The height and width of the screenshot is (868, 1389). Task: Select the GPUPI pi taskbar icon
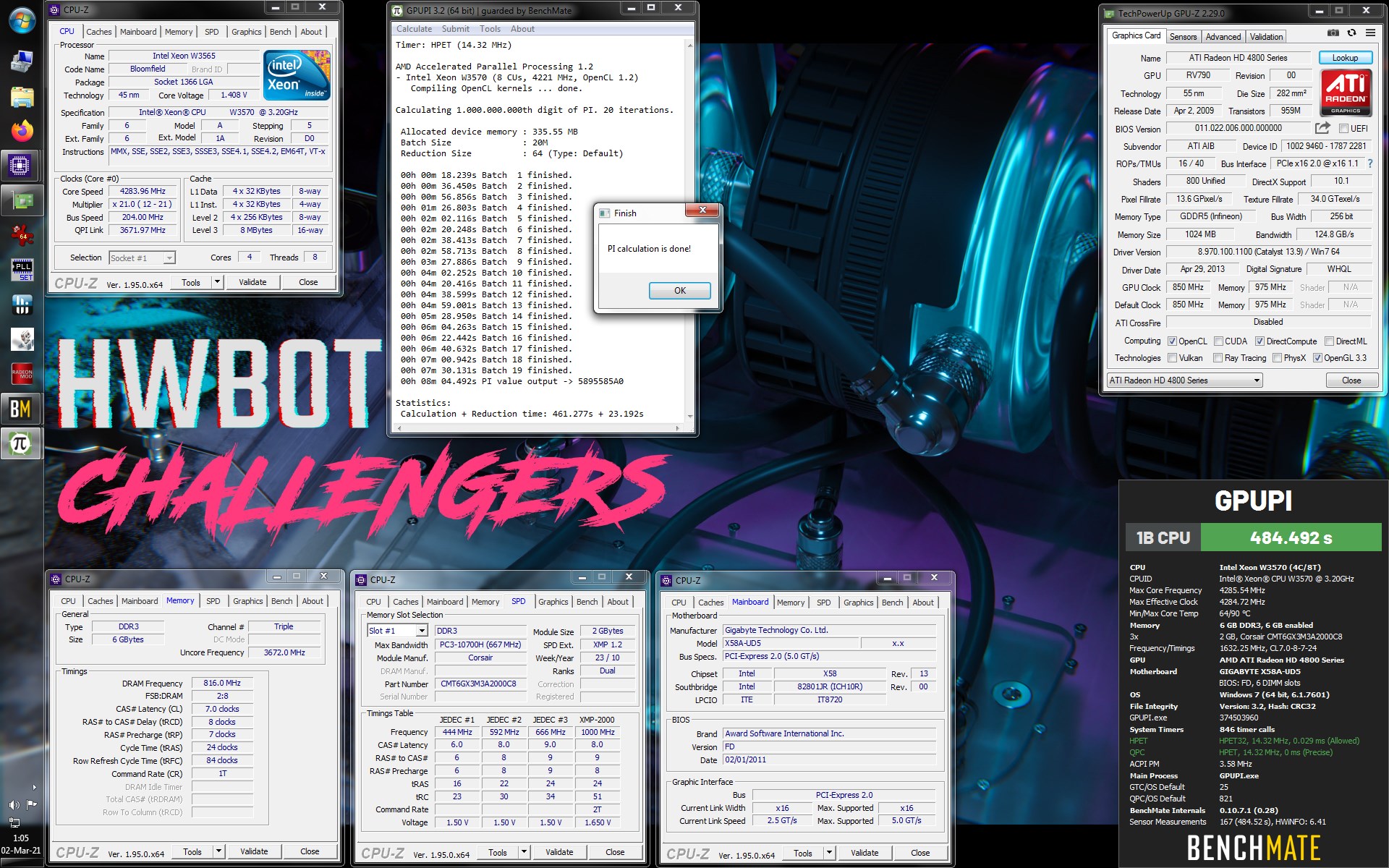(x=22, y=443)
